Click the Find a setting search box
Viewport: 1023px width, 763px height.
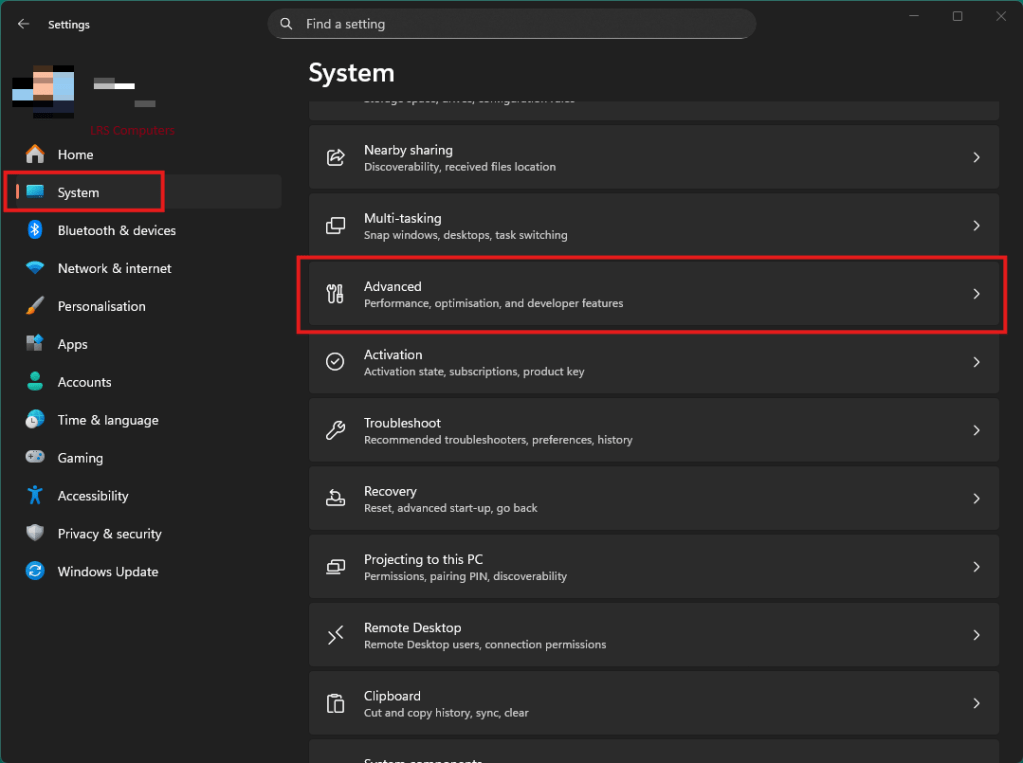[x=512, y=24]
